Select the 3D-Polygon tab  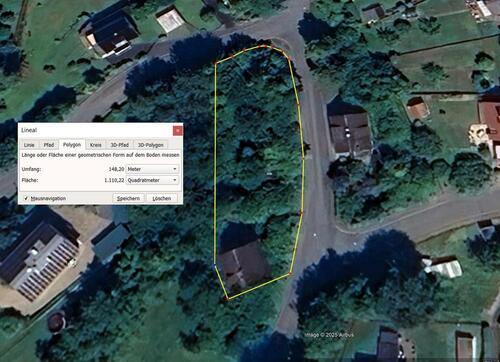(x=151, y=145)
